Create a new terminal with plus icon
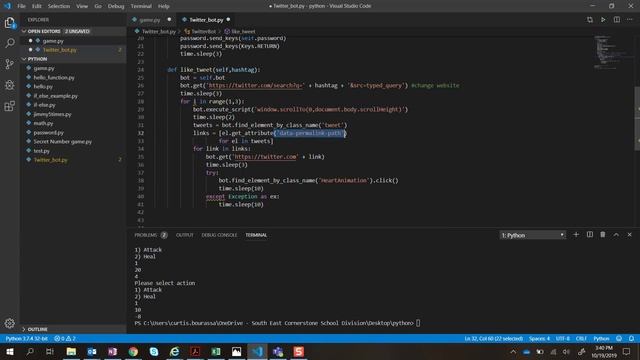Screen dimensions: 640x360 tap(576, 235)
